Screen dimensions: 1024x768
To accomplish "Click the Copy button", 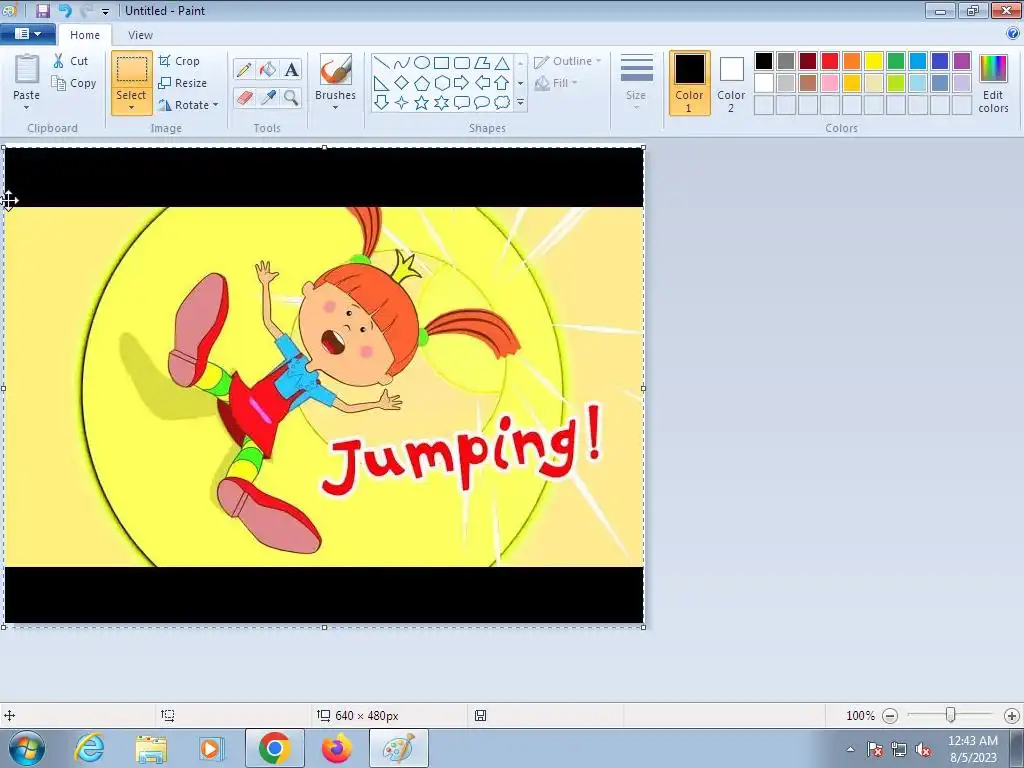I will pos(74,83).
